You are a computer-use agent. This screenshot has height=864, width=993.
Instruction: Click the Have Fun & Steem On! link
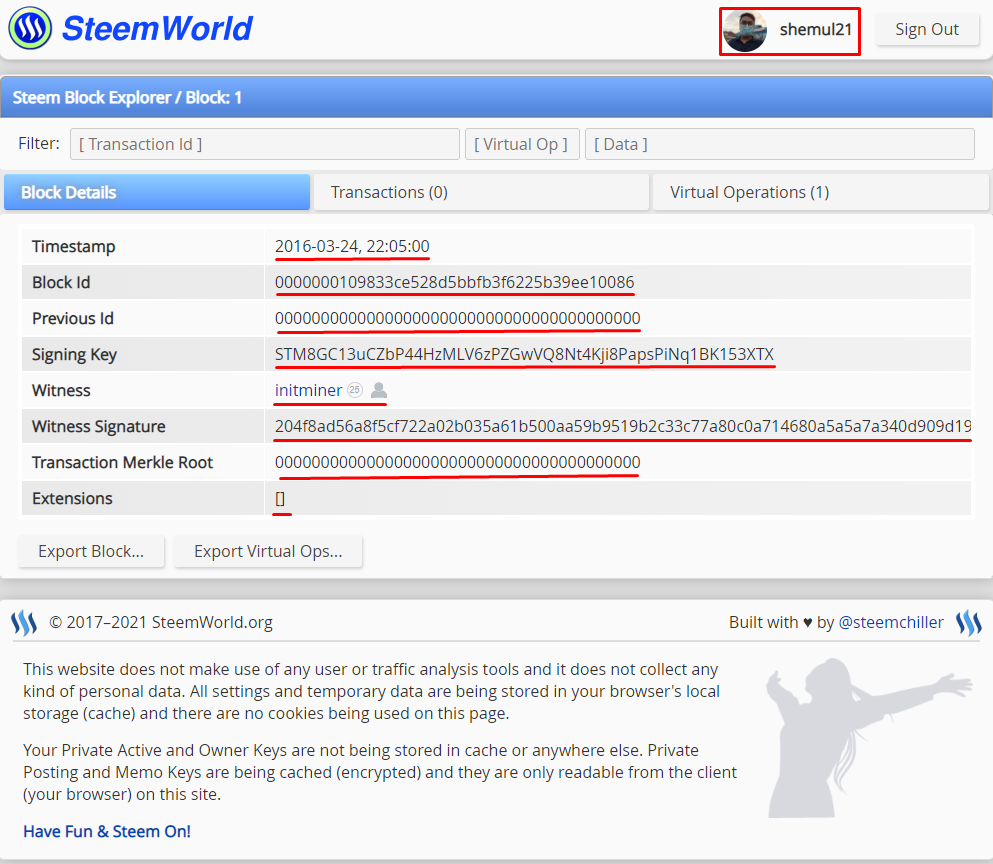click(x=107, y=832)
